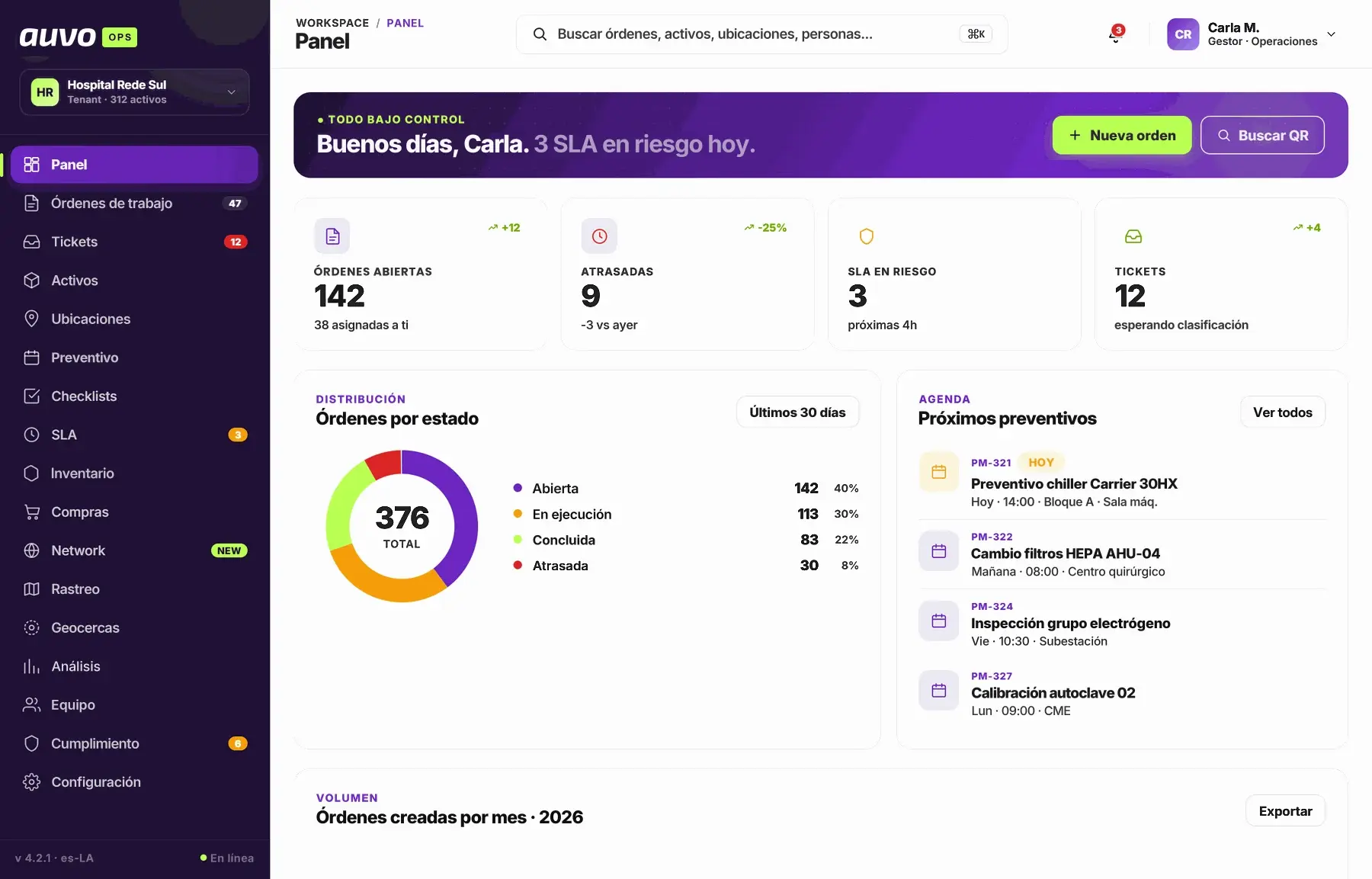
Task: Open the Últimos 30 días period dropdown
Action: pos(797,412)
